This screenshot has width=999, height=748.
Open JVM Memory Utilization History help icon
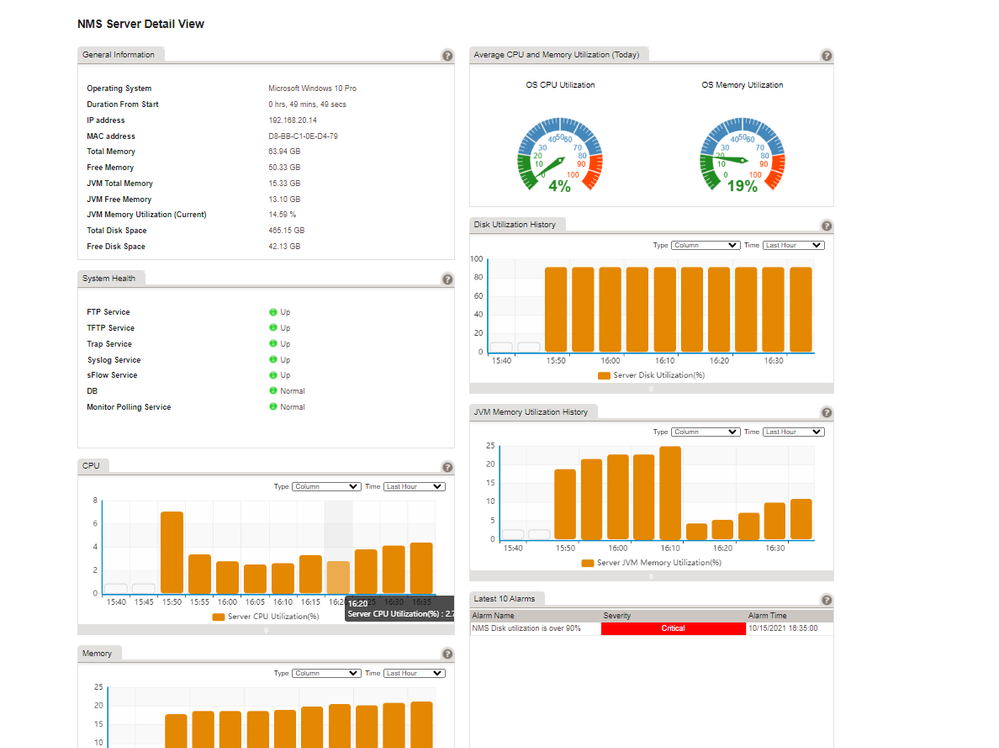(826, 413)
